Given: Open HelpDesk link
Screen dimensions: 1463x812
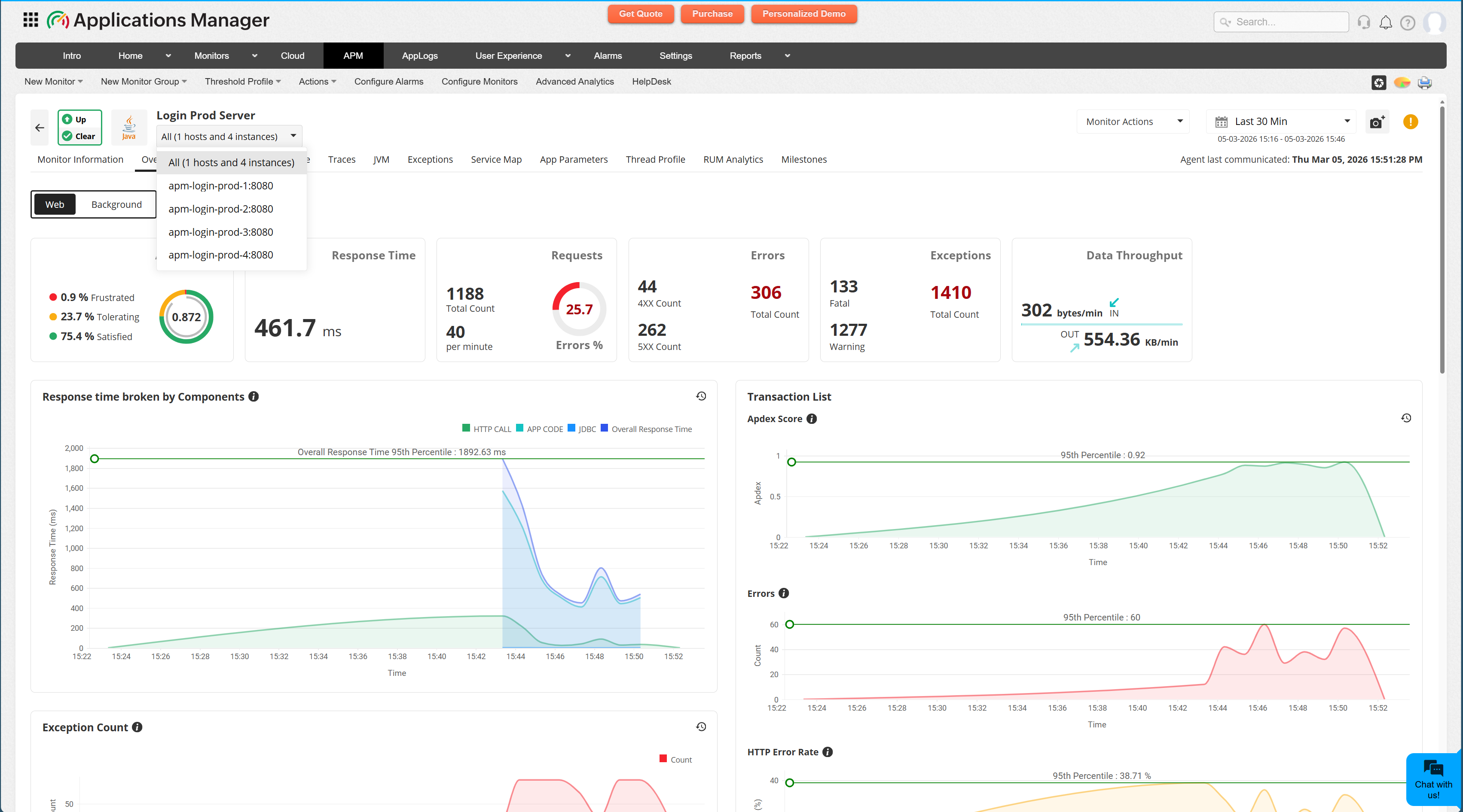Looking at the screenshot, I should pyautogui.click(x=651, y=82).
